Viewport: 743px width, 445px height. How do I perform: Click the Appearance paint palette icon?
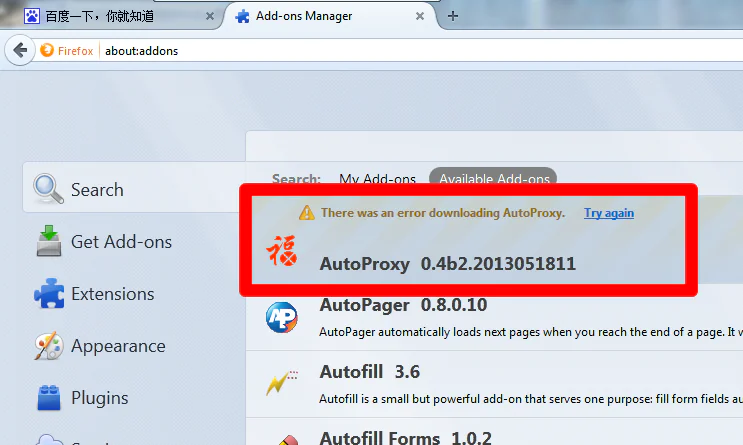click(x=48, y=346)
